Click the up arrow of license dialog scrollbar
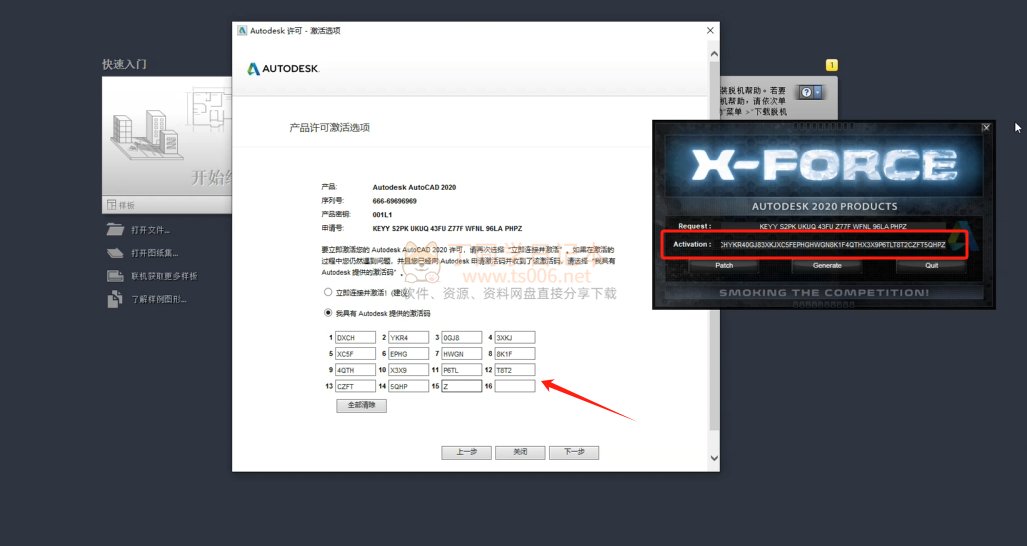The width and height of the screenshot is (1027, 546). click(x=714, y=54)
